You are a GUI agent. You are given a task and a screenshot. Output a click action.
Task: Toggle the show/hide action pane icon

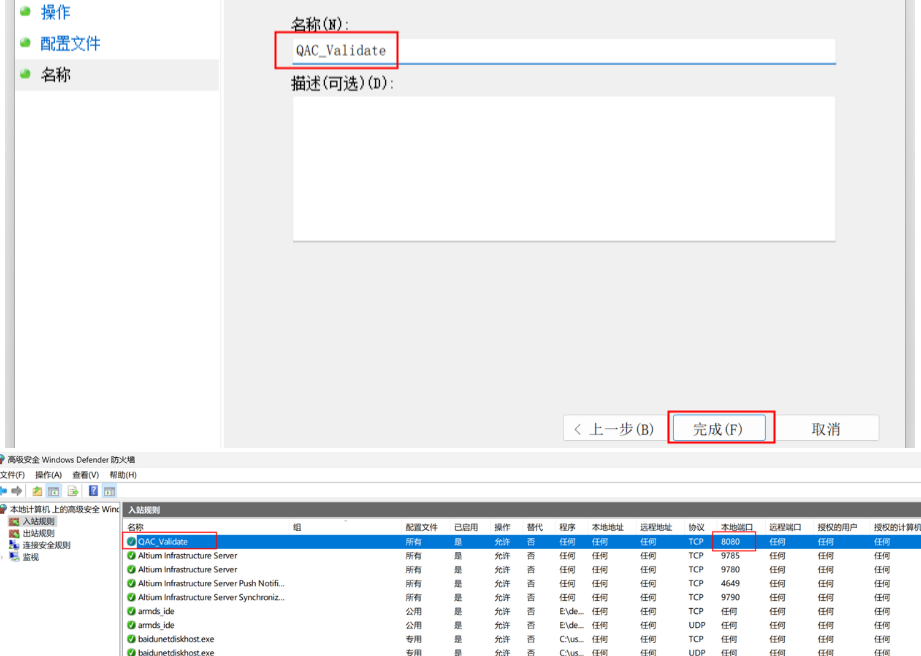[108, 491]
